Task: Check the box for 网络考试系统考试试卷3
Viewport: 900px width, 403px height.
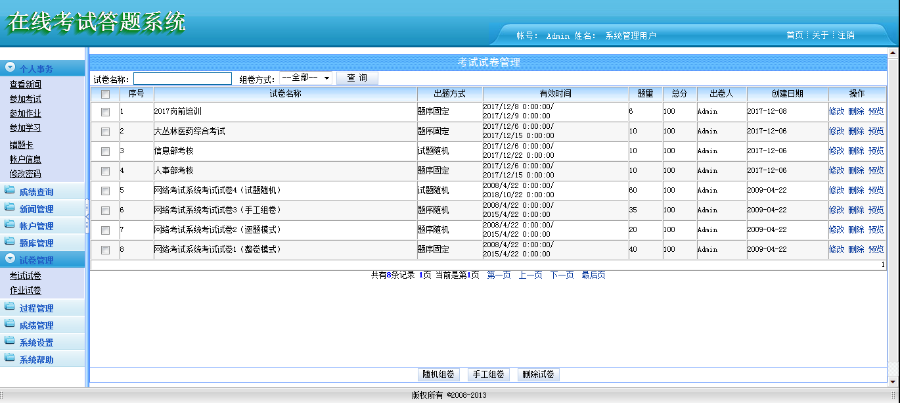Action: click(x=105, y=210)
